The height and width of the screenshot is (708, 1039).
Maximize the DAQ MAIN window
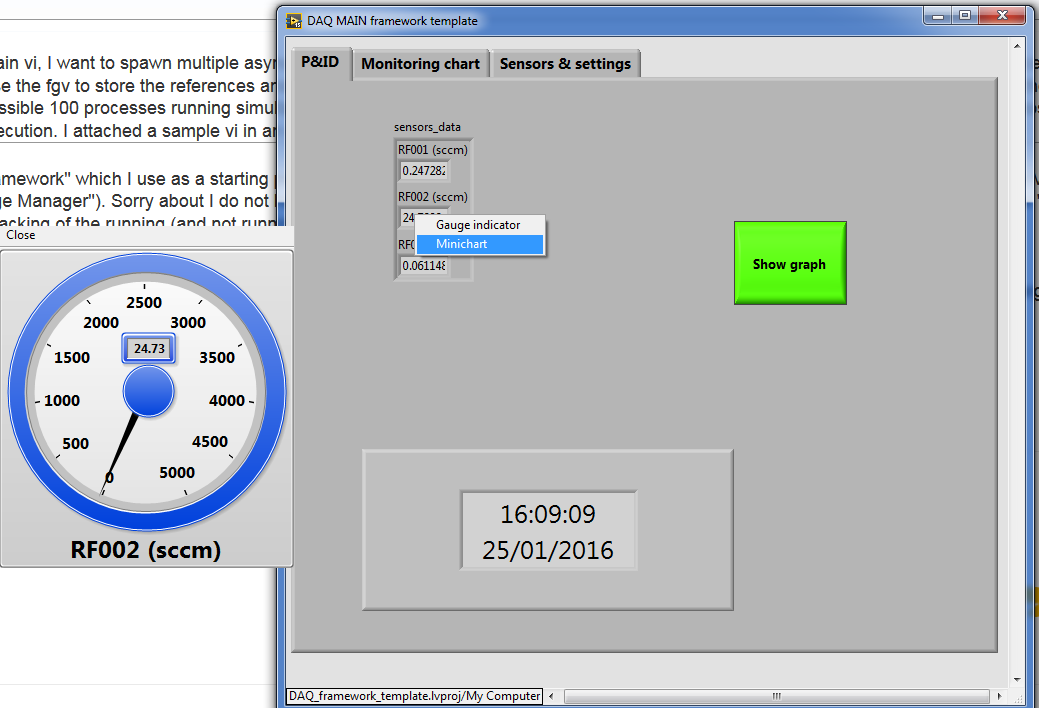click(x=965, y=16)
